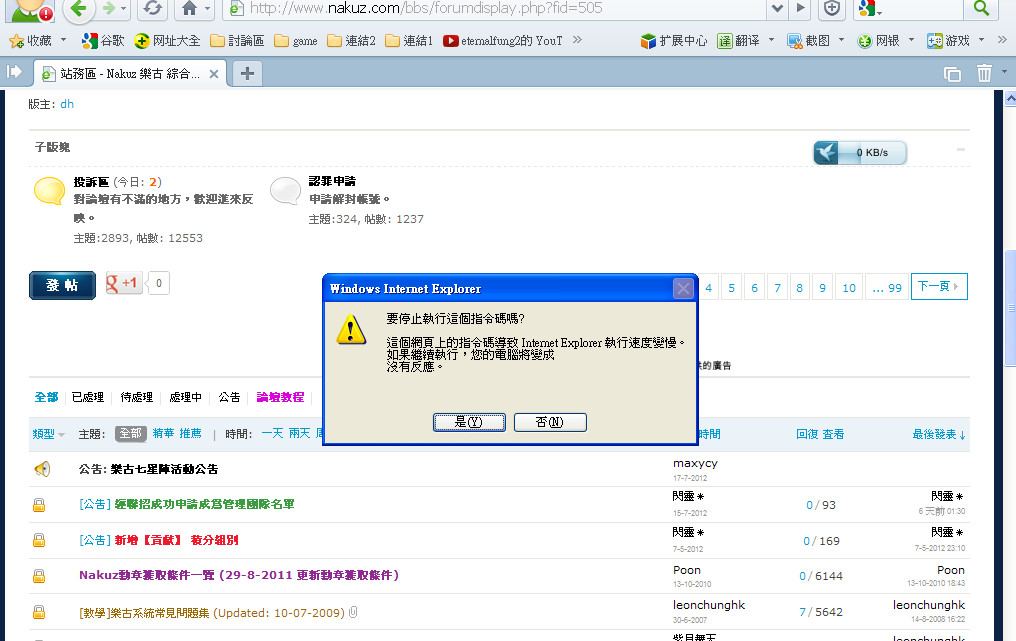Open the 類型 filter dropdown
The height and width of the screenshot is (641, 1016).
click(x=48, y=434)
